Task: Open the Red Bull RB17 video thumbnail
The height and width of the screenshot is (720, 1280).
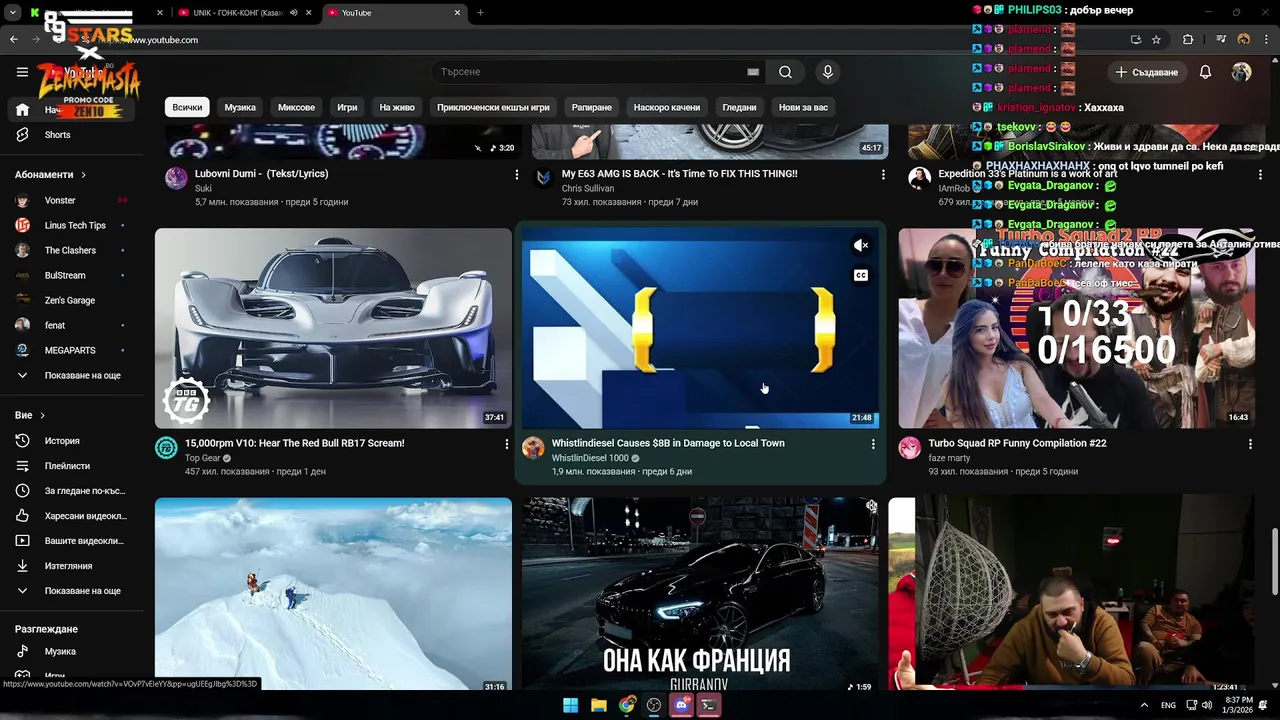Action: [x=333, y=328]
